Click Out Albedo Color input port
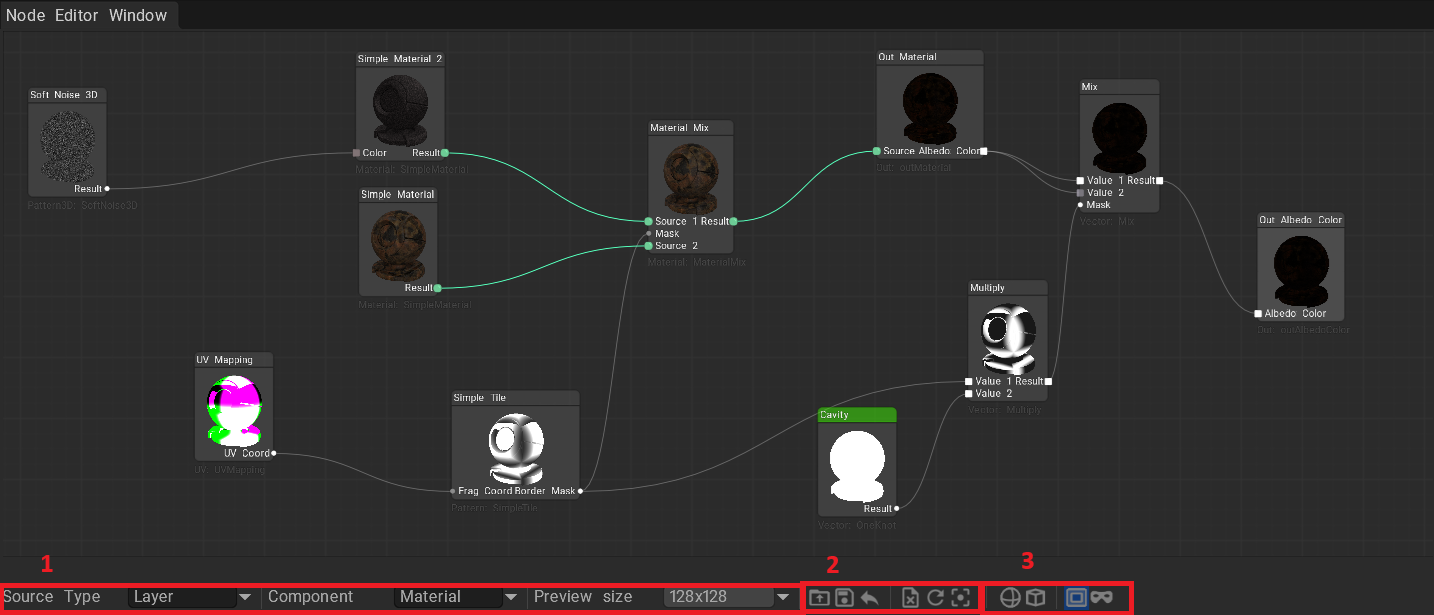The image size is (1434, 615). click(1258, 313)
